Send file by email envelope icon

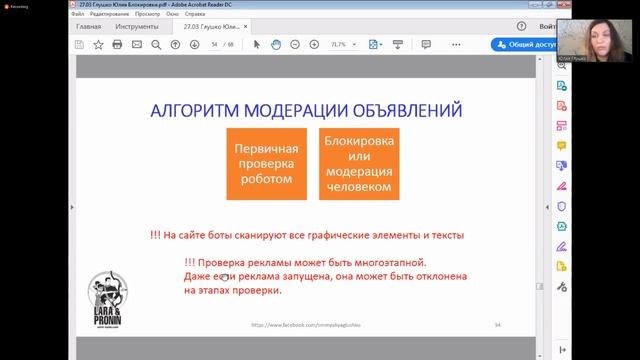137,44
